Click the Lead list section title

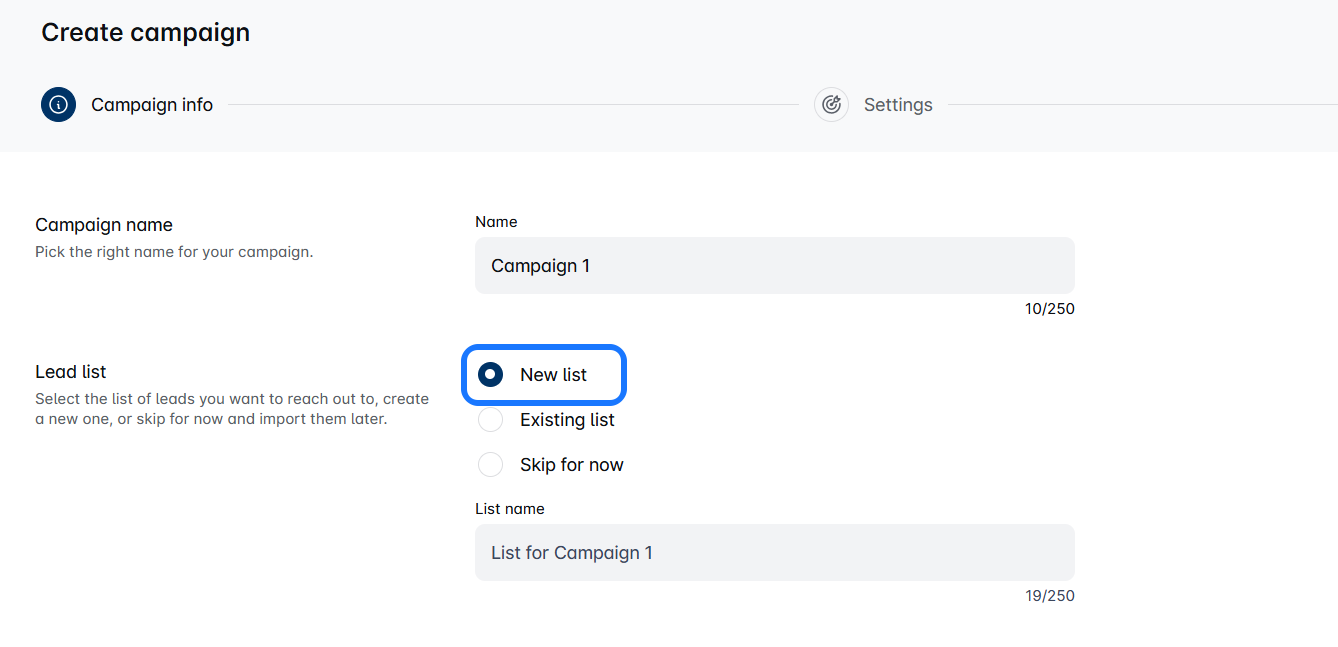point(71,372)
